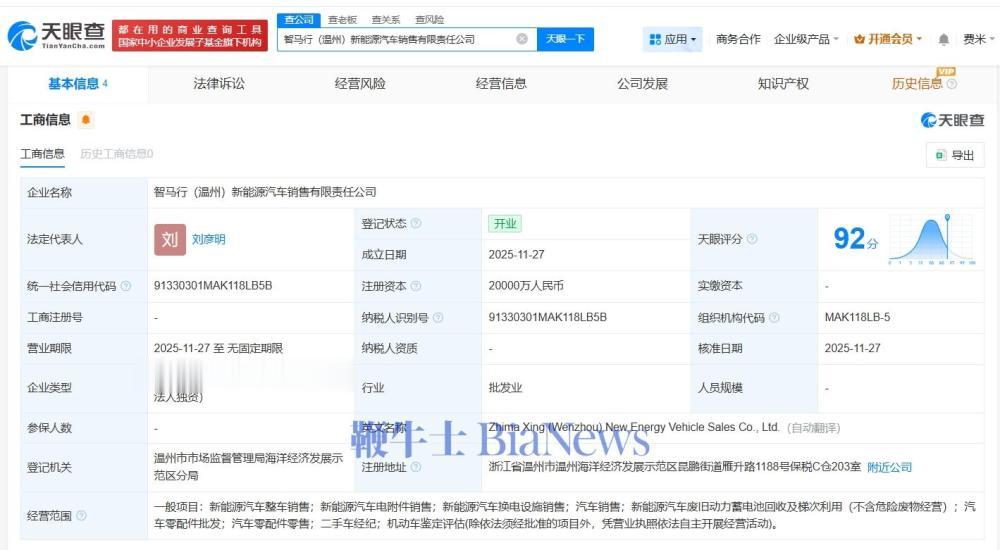Select the 历史工商信息0 sub-tab
Viewport: 1000px width, 550px height.
tap(117, 154)
